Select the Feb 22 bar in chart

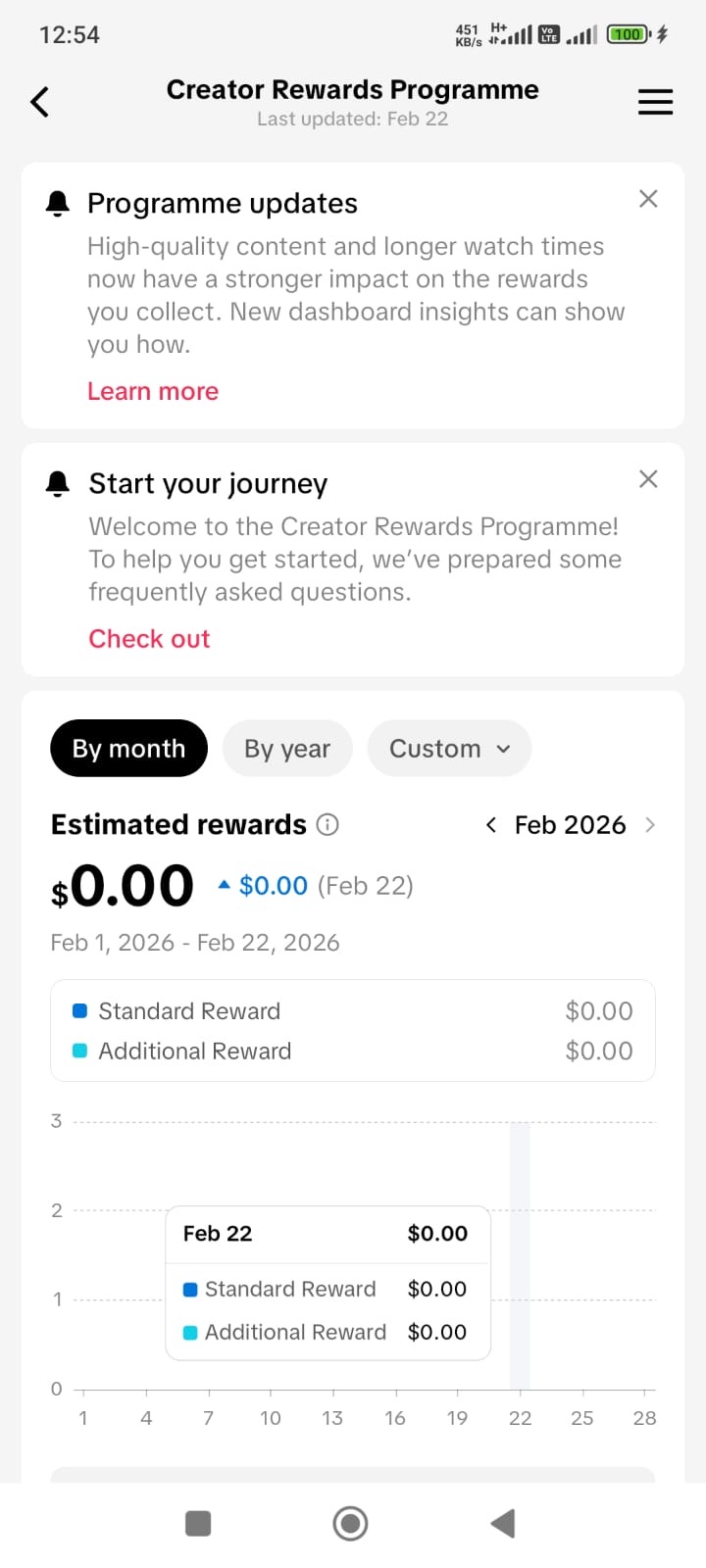pyautogui.click(x=520, y=1254)
